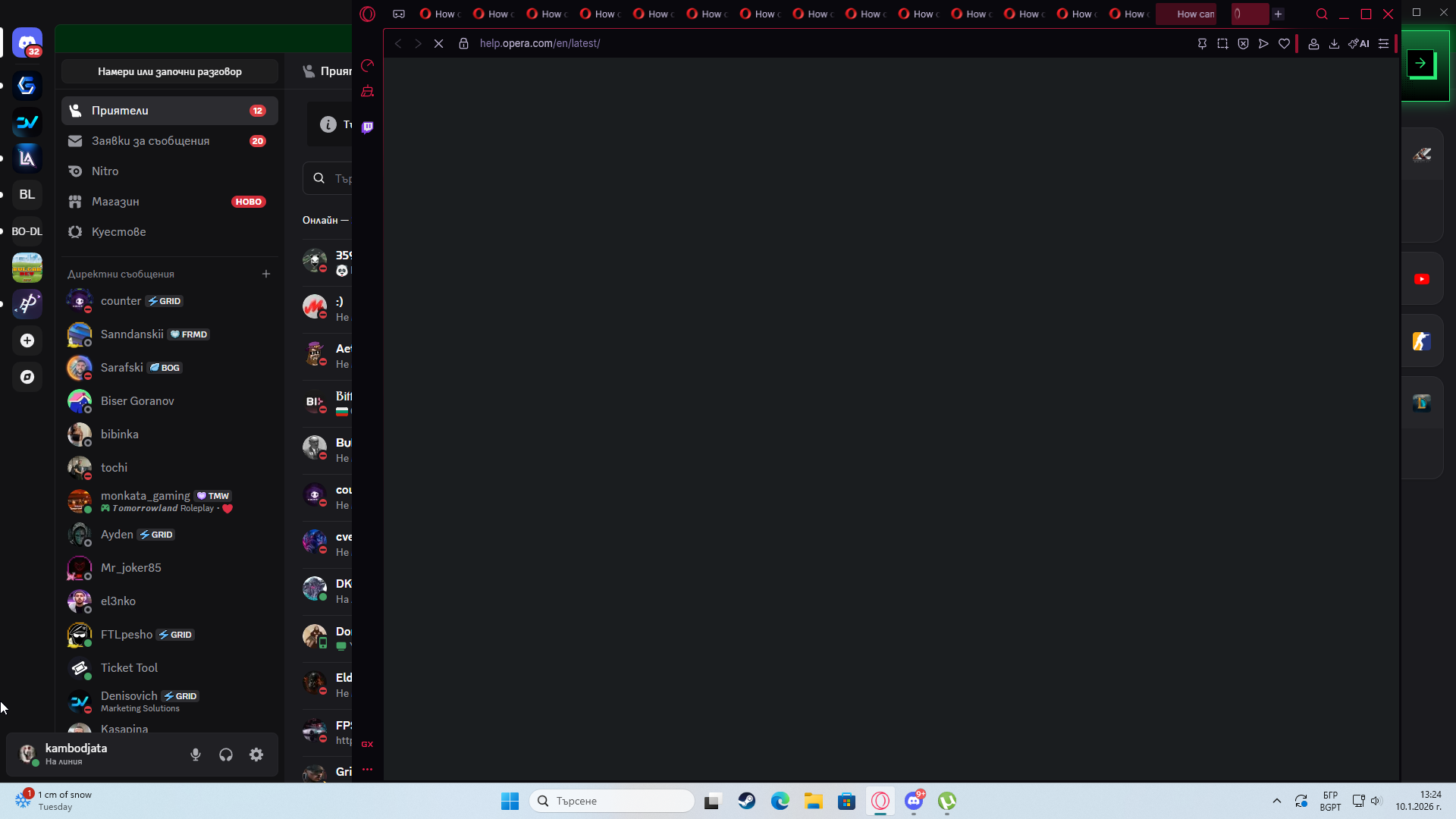Click the Discord Explore servers compass icon
The image size is (1456, 819).
point(27,377)
